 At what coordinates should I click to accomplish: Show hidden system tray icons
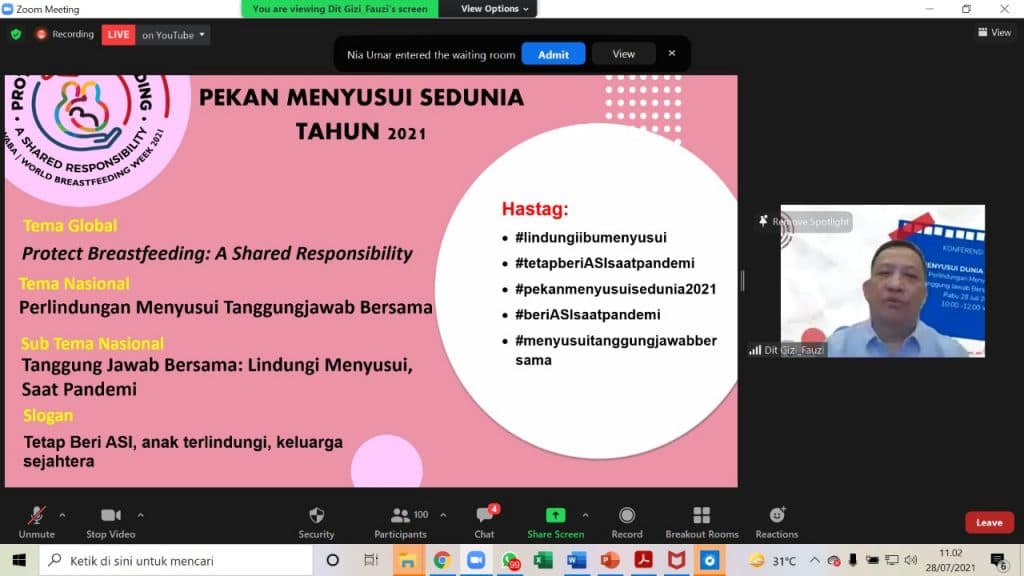click(x=814, y=560)
